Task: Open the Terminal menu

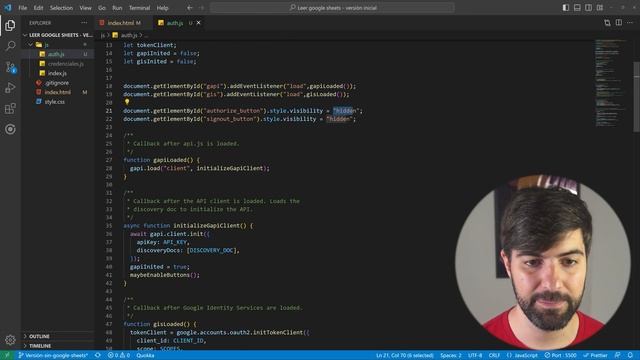Action: click(x=140, y=8)
